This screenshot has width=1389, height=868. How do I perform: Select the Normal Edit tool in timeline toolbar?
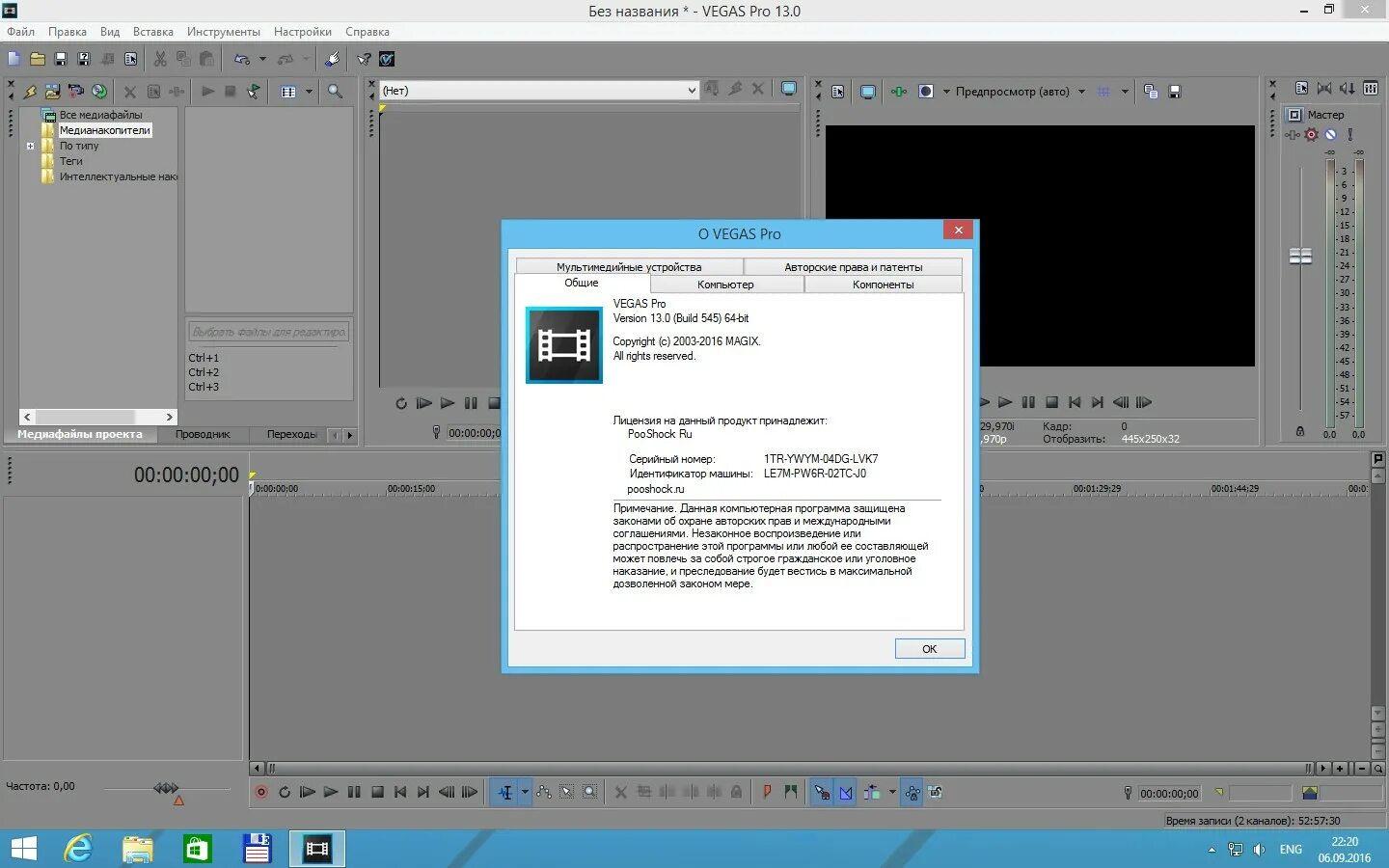click(x=505, y=792)
